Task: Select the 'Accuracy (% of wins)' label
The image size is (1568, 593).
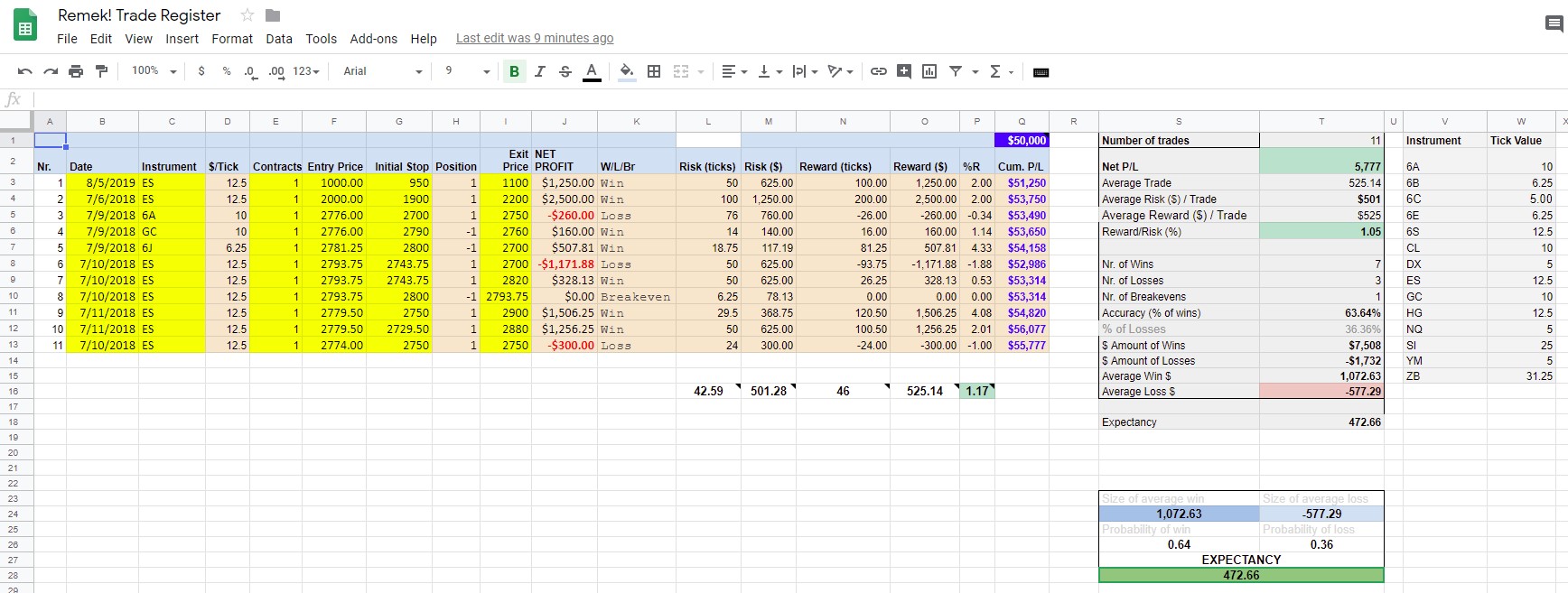Action: coord(1179,312)
